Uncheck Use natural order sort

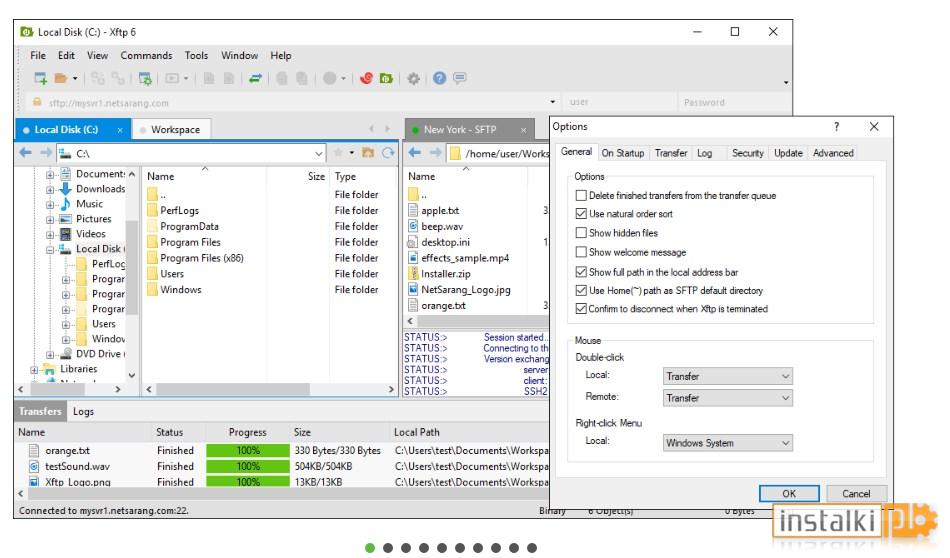pyautogui.click(x=581, y=213)
